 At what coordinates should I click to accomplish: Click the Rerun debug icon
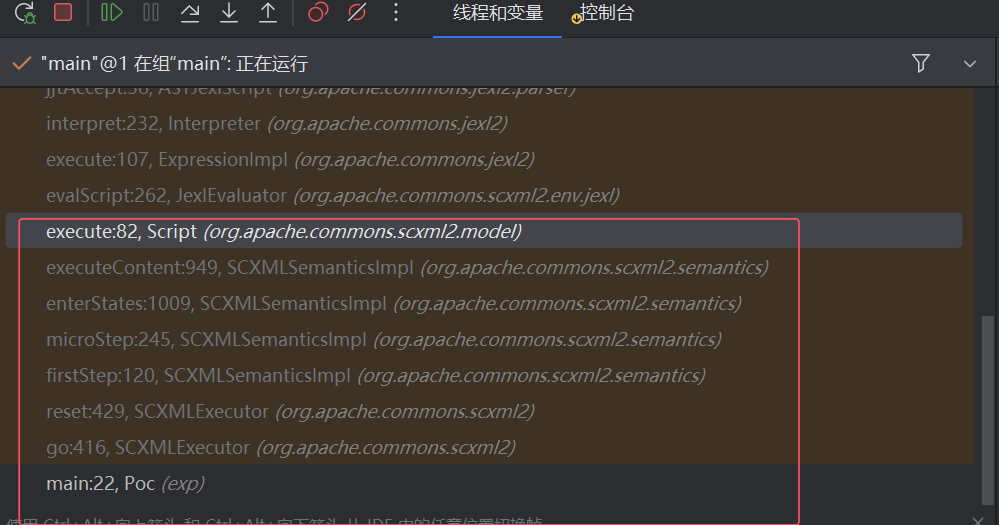pyautogui.click(x=24, y=13)
